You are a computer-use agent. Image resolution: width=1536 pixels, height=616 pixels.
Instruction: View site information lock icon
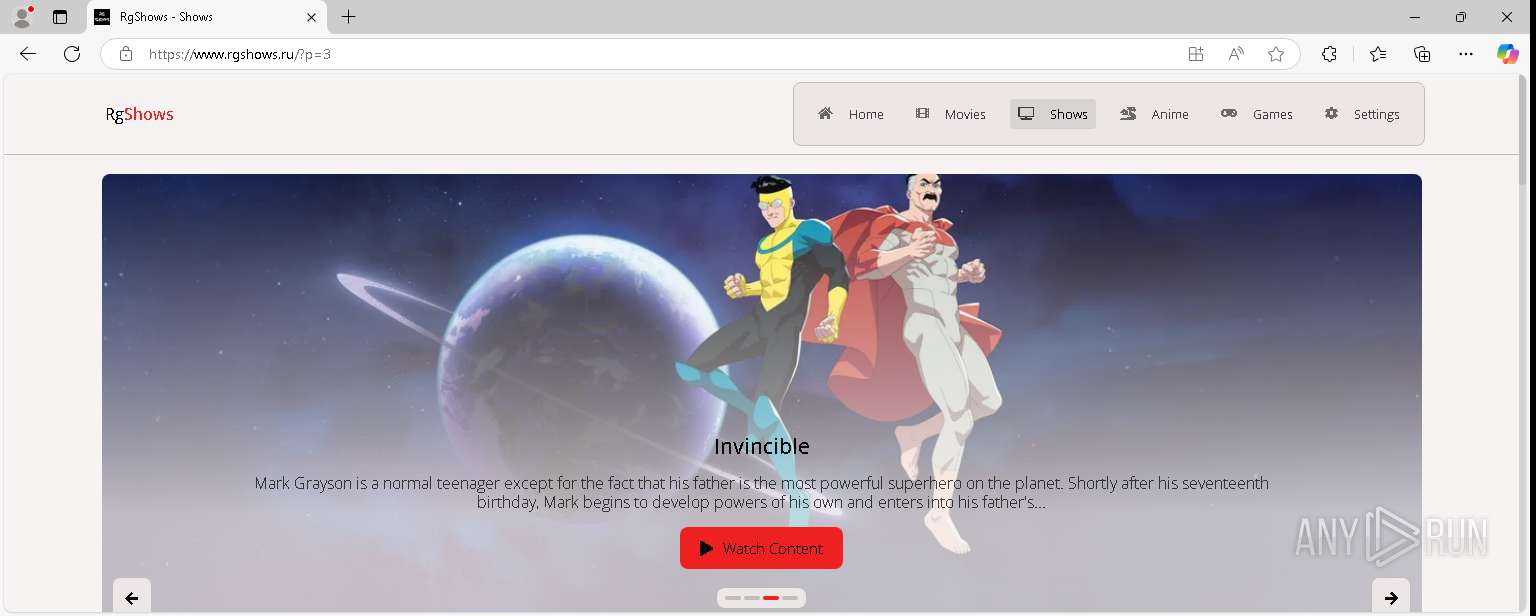(x=126, y=54)
